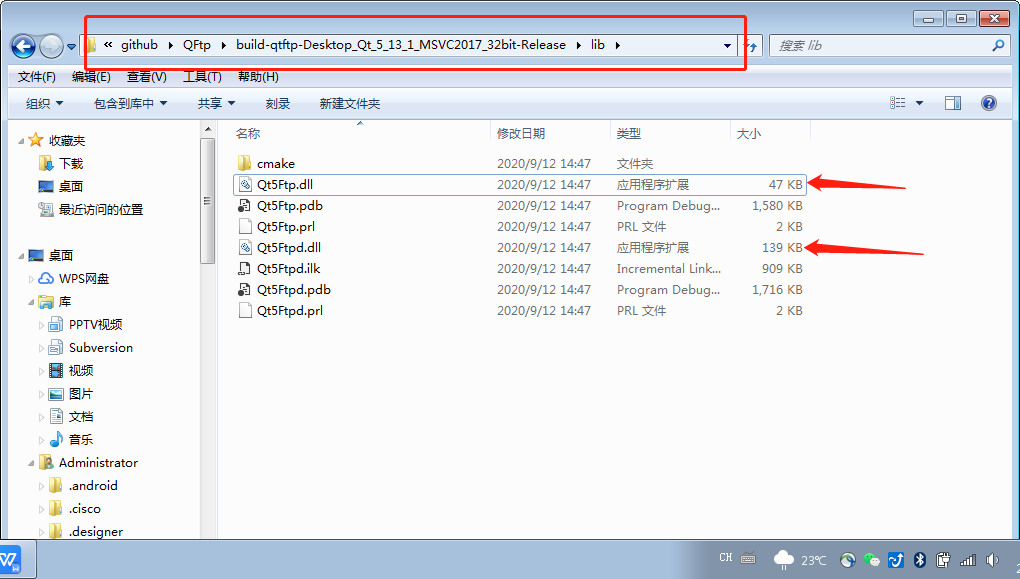
Task: Click the Bluetooth system tray icon
Action: [x=918, y=560]
